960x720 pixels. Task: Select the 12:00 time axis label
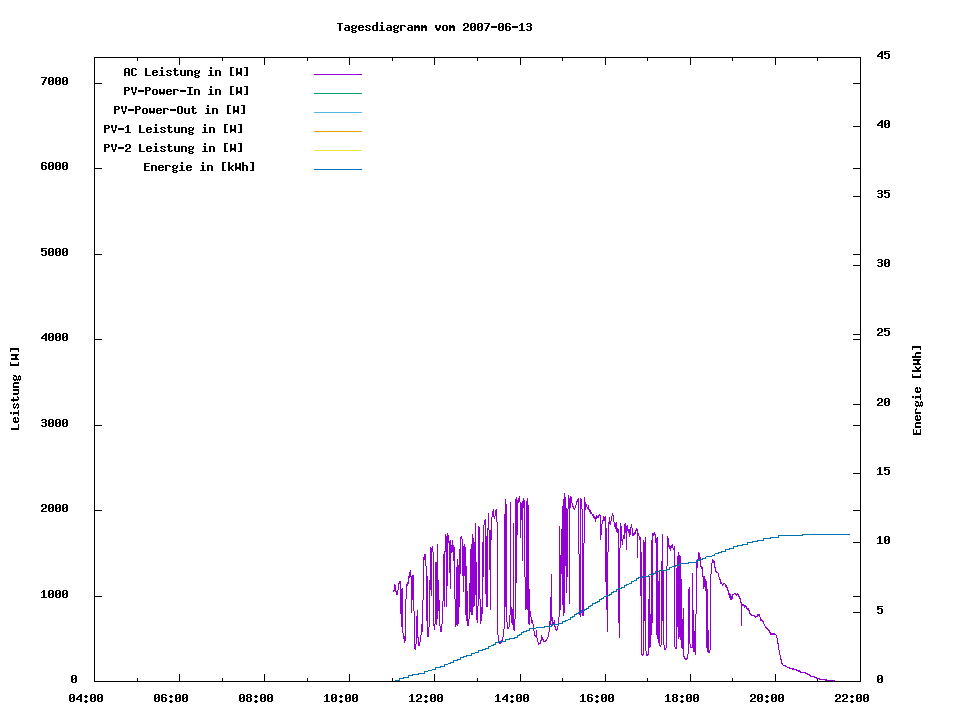coord(427,698)
